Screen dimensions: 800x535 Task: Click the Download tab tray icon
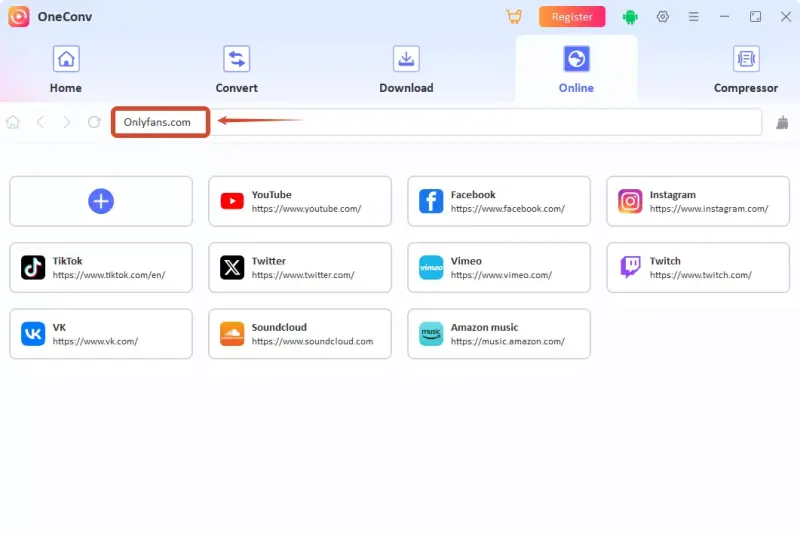pos(406,59)
